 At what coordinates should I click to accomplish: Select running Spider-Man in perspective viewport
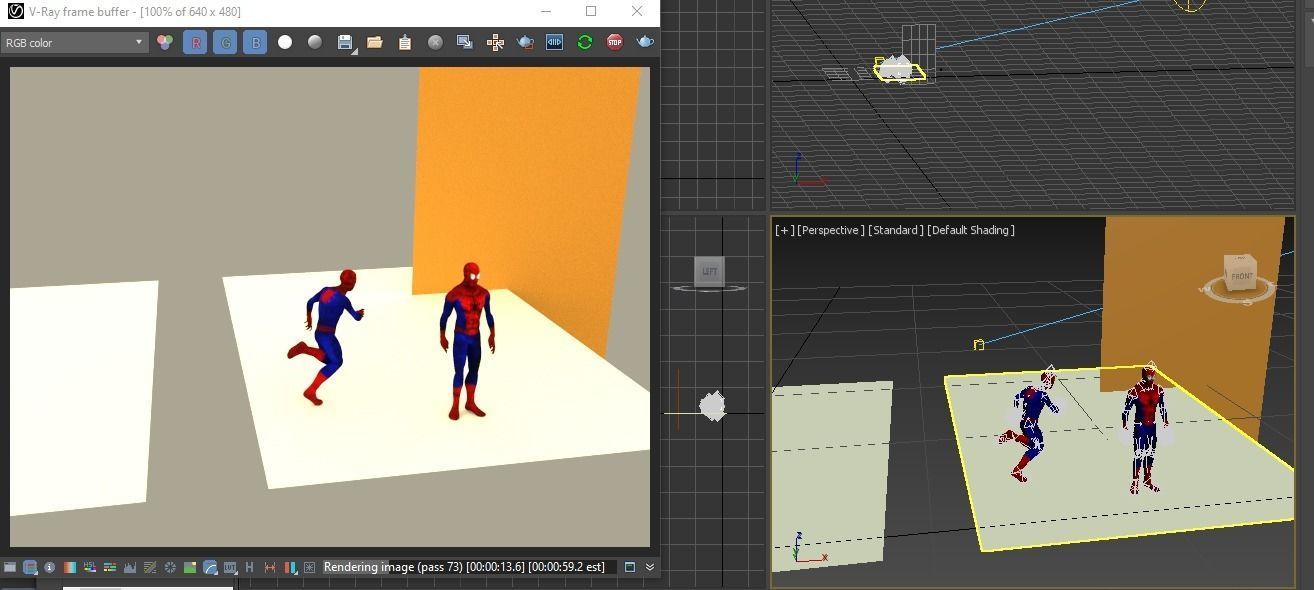(x=1029, y=424)
